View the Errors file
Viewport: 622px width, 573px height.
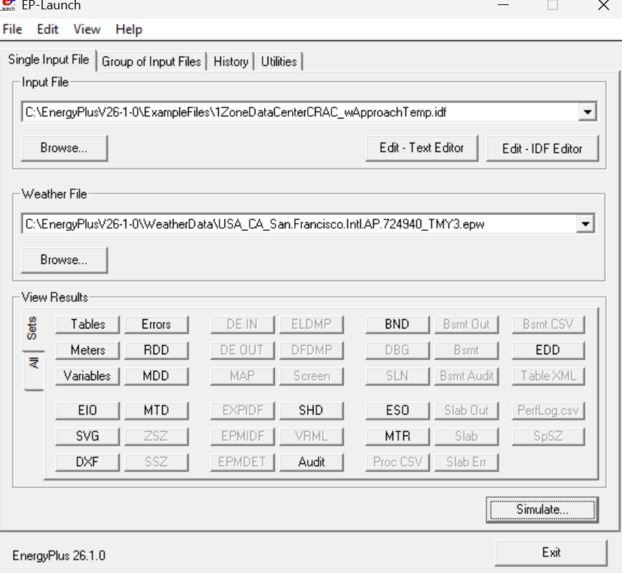156,325
